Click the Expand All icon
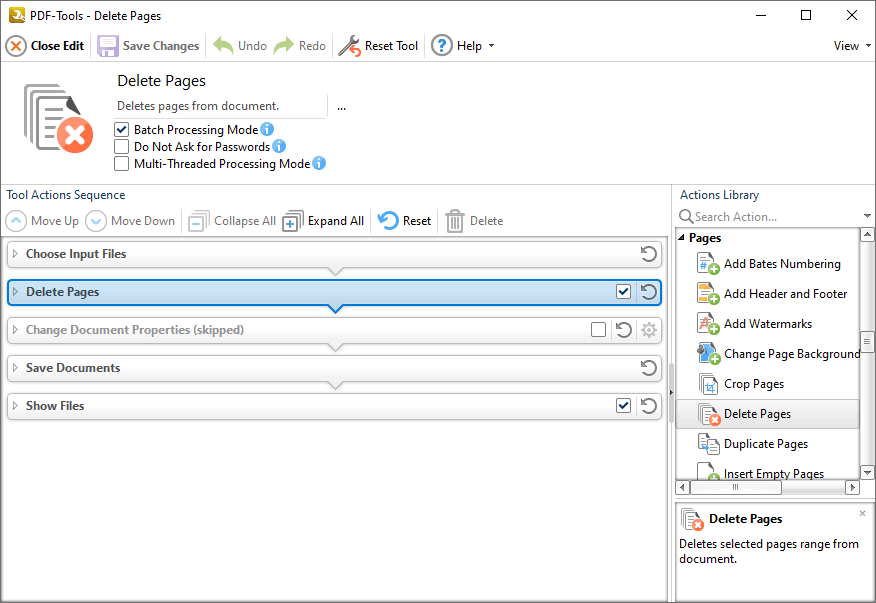This screenshot has width=876, height=603. (x=293, y=221)
